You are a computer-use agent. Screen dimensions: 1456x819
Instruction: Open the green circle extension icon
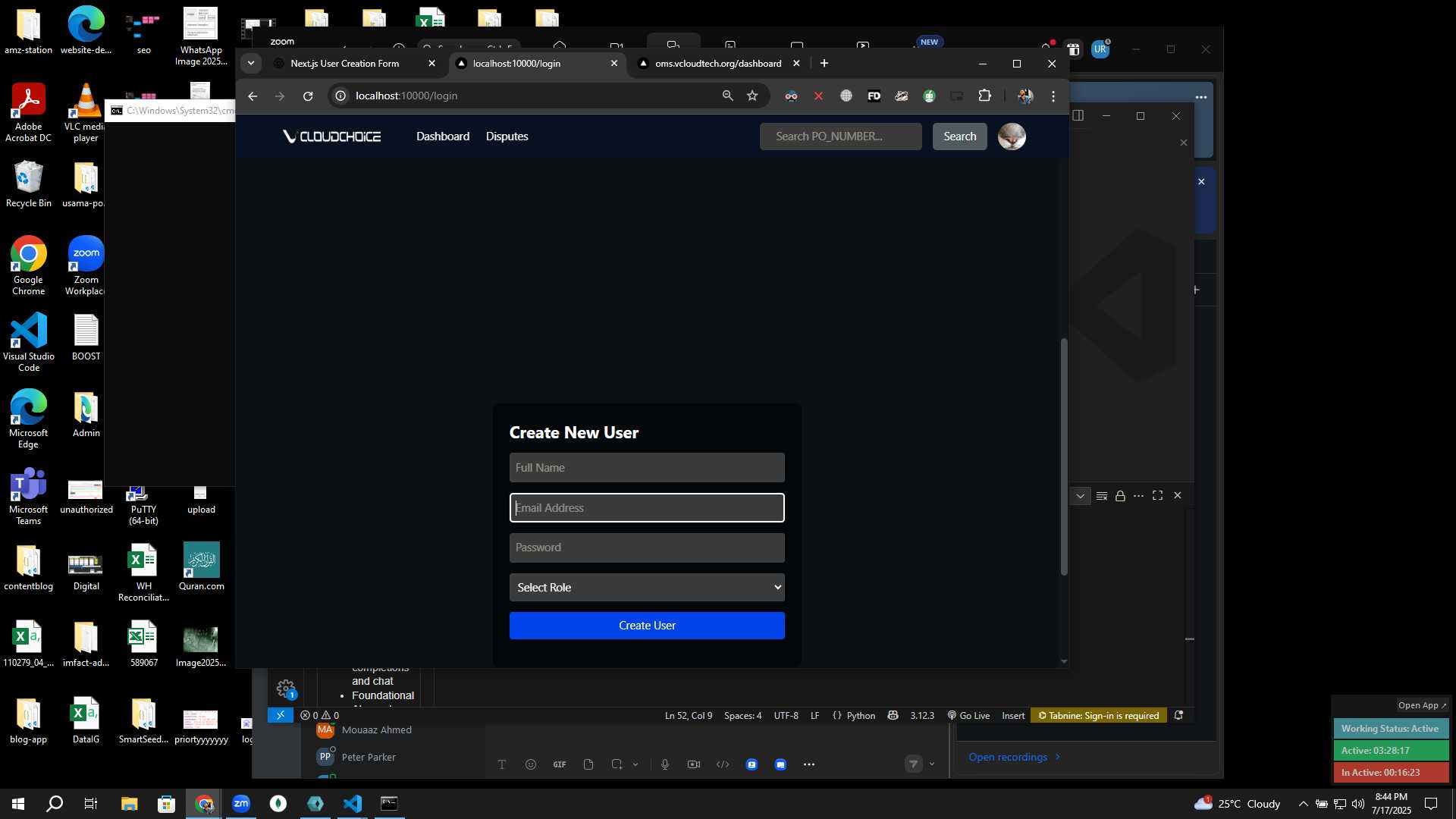coord(929,96)
